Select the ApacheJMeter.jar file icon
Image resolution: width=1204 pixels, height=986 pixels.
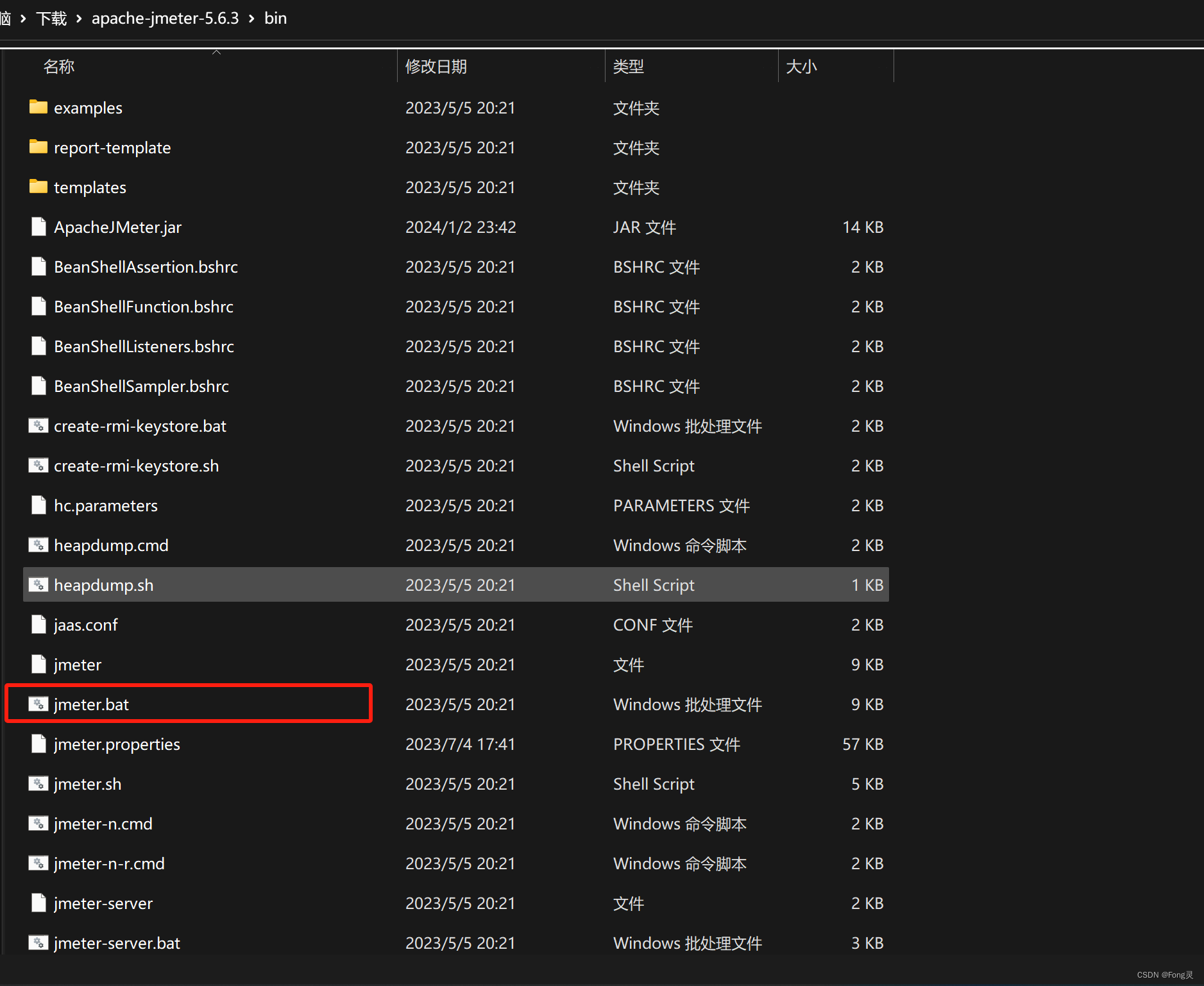pyautogui.click(x=38, y=226)
